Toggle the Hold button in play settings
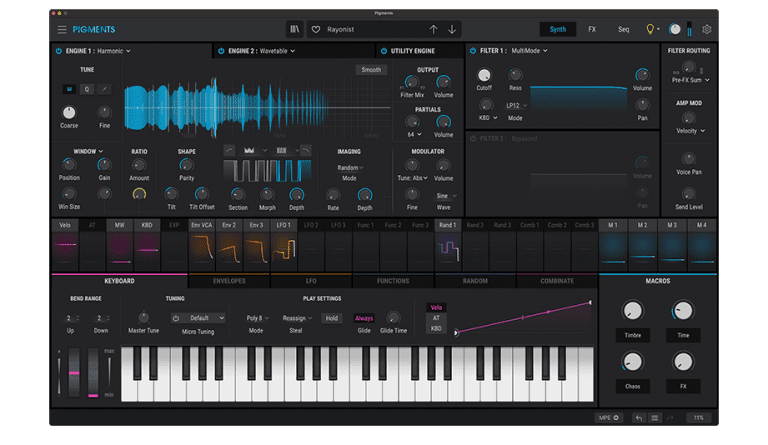Screen dimensions: 768x445 click(330, 318)
